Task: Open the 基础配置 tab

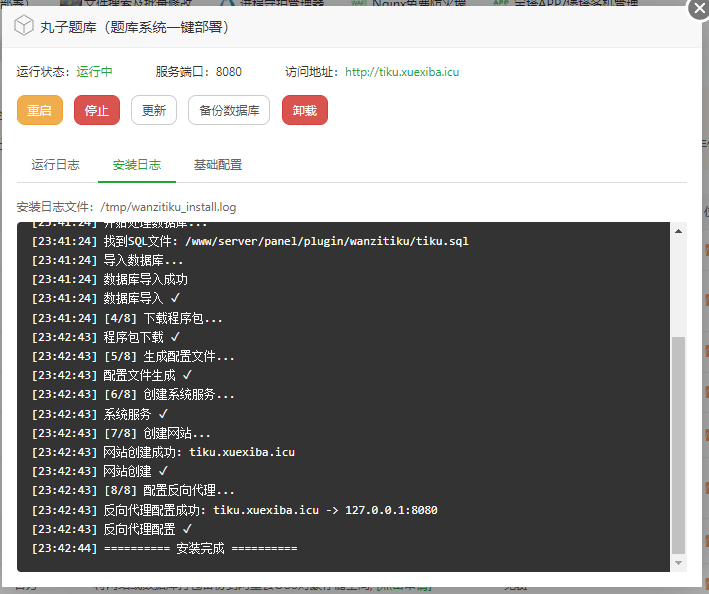Action: (218, 165)
